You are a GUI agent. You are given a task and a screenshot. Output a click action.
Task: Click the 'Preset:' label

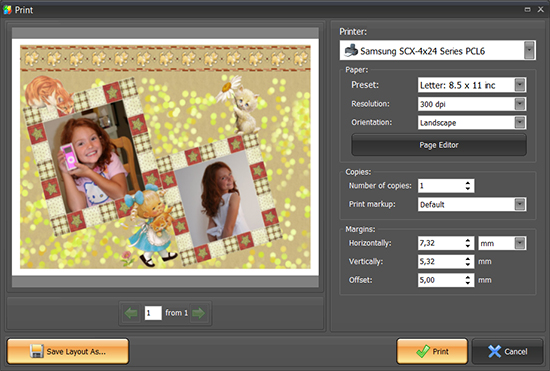coord(365,85)
